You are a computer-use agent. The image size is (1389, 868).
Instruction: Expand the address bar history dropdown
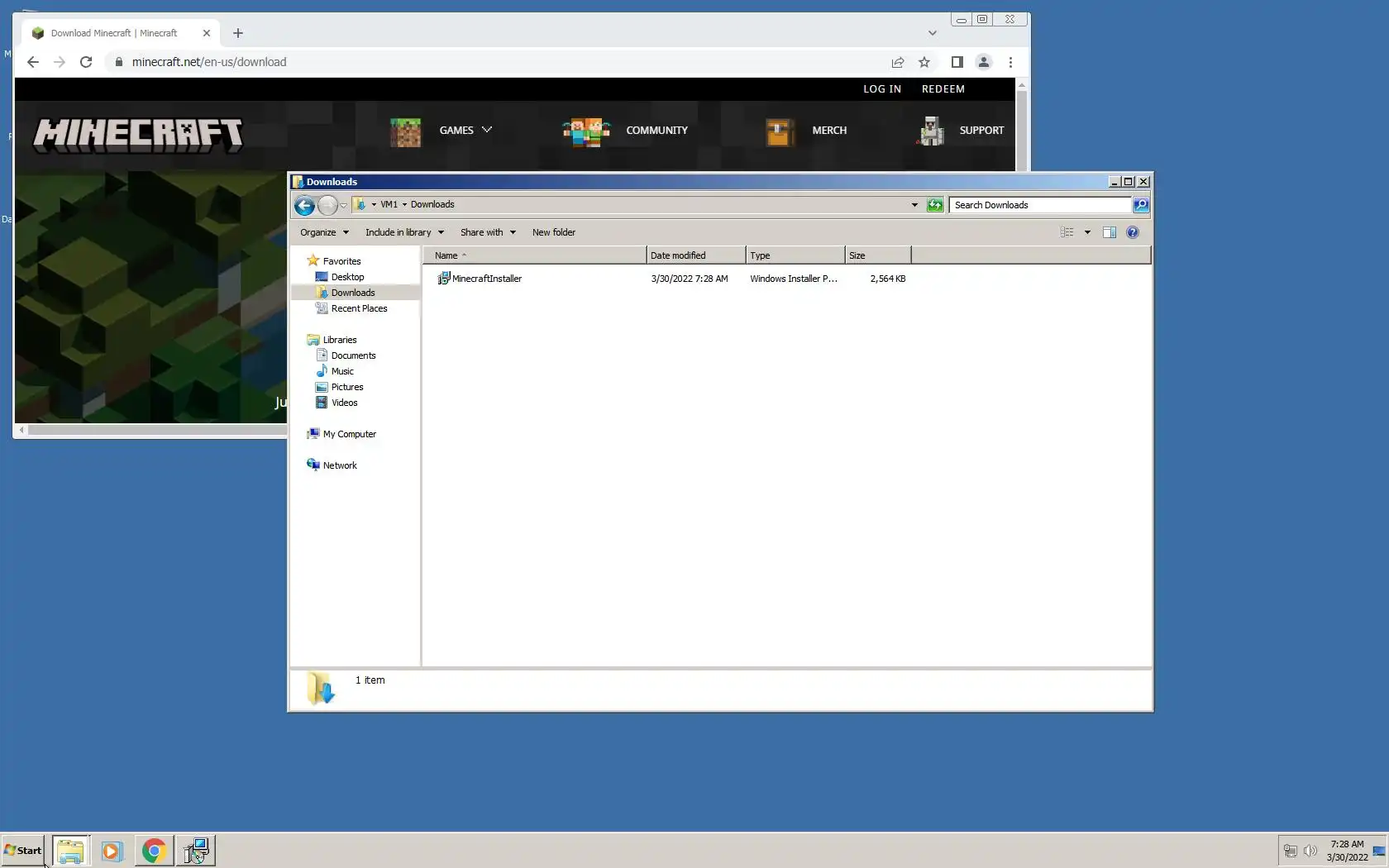(x=914, y=205)
